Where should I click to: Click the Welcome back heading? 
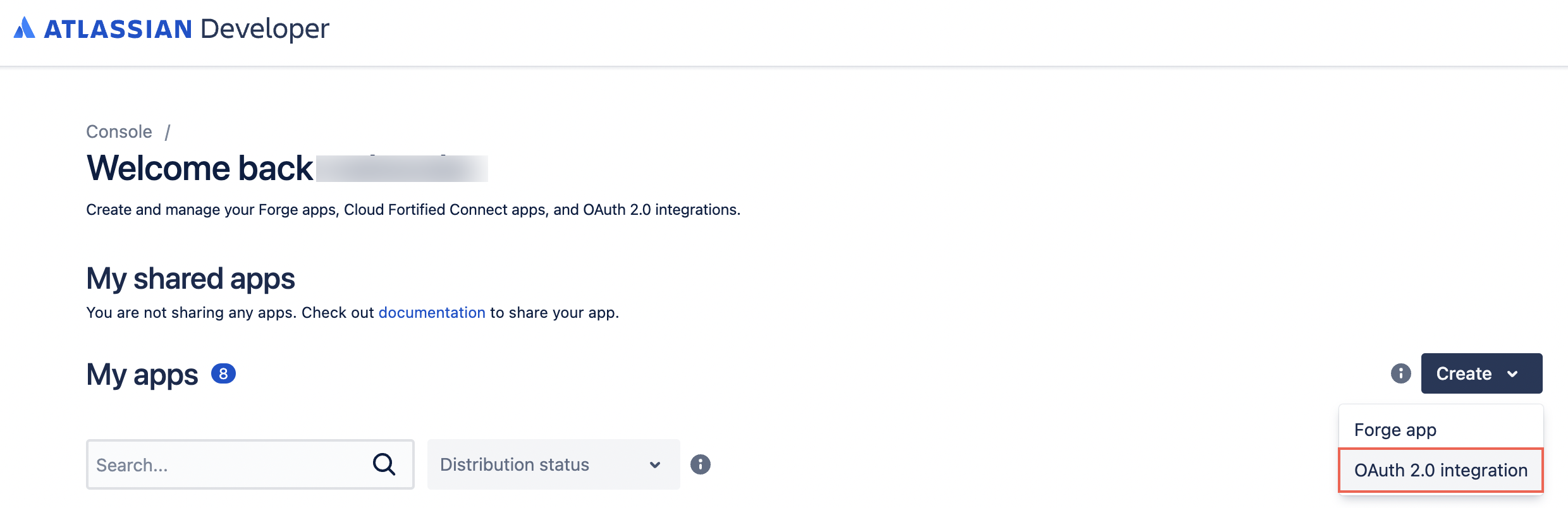[199, 168]
